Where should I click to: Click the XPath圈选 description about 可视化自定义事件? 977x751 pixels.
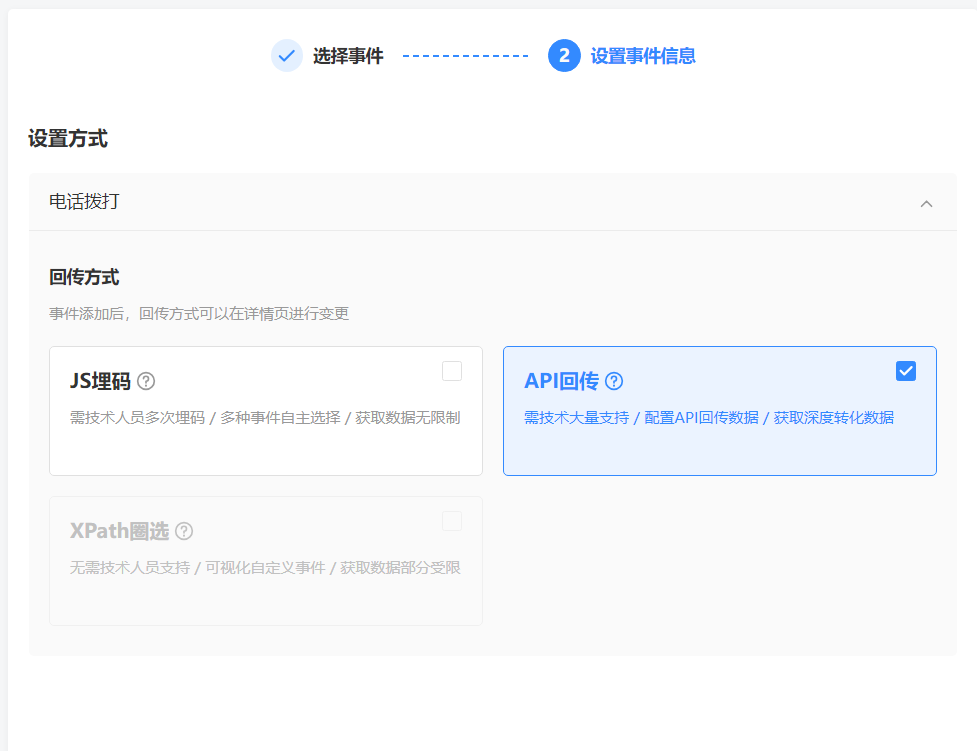point(265,568)
